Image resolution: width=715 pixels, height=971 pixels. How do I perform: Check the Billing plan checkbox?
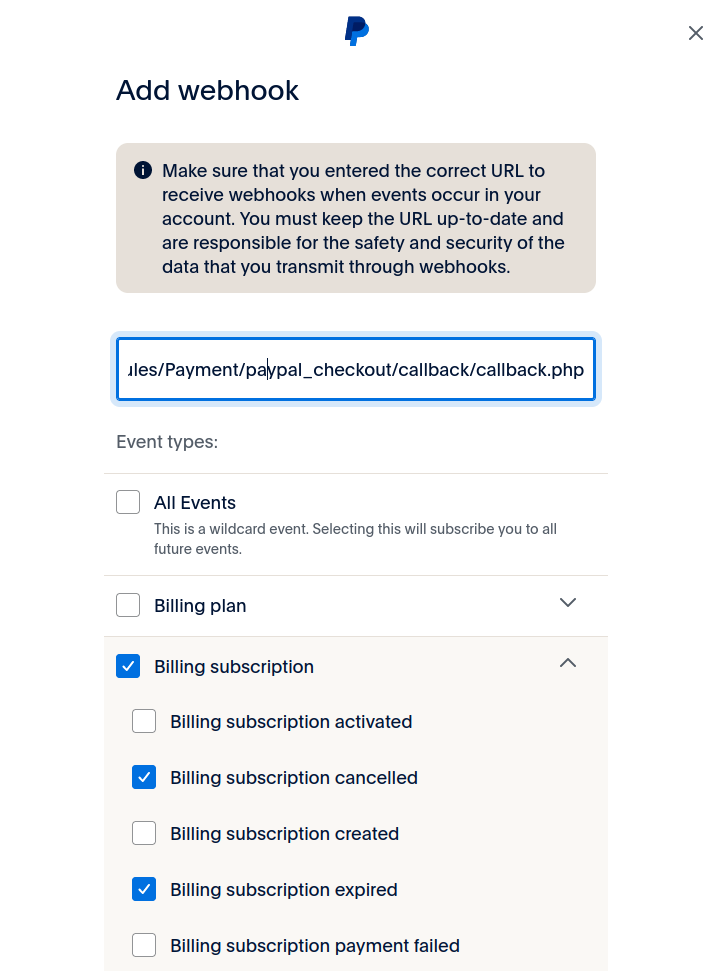128,605
